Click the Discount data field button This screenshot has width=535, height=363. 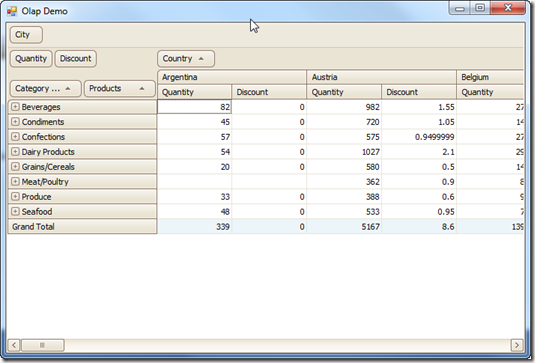coord(76,59)
